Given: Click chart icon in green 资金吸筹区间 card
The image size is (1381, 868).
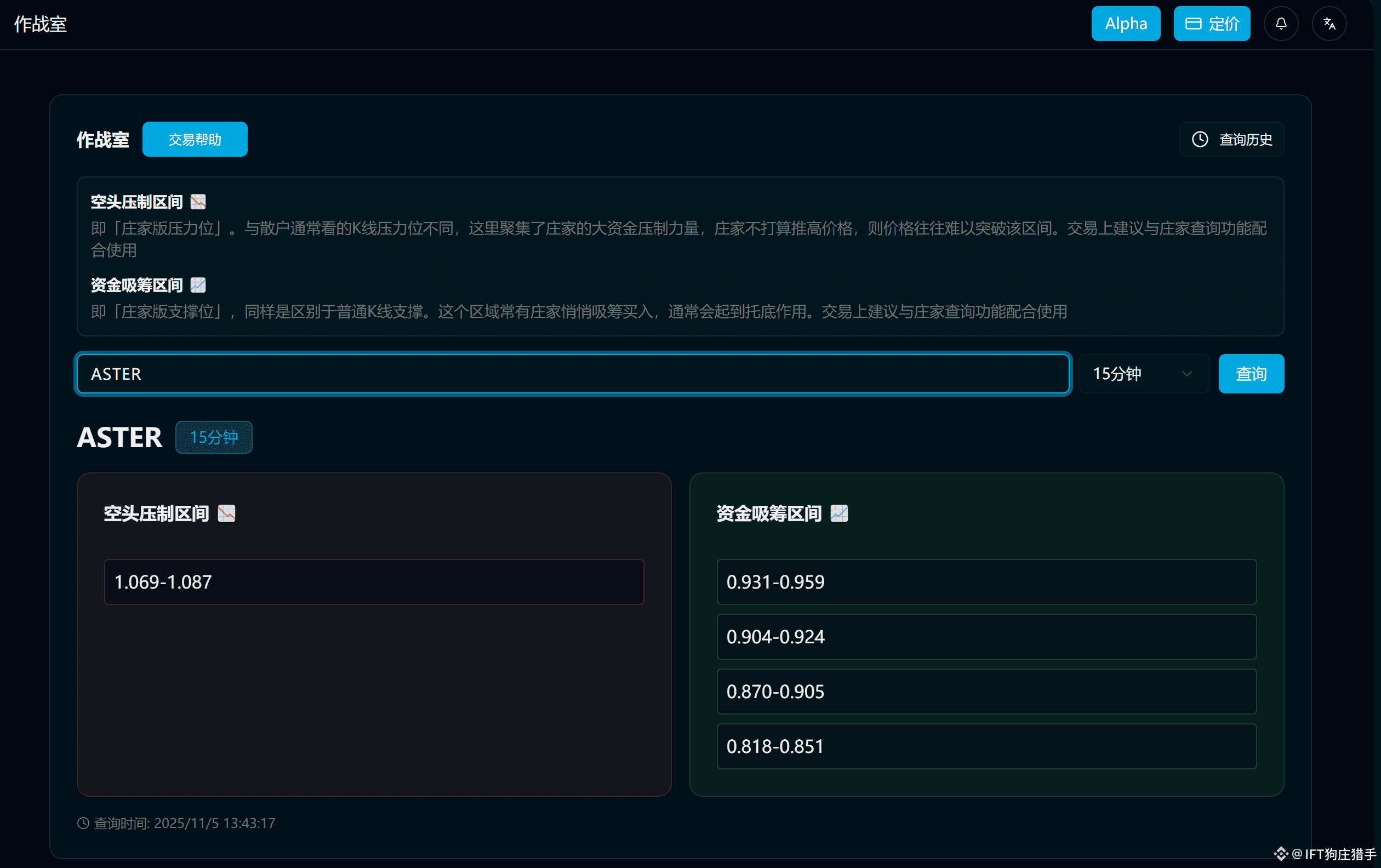Looking at the screenshot, I should [839, 513].
